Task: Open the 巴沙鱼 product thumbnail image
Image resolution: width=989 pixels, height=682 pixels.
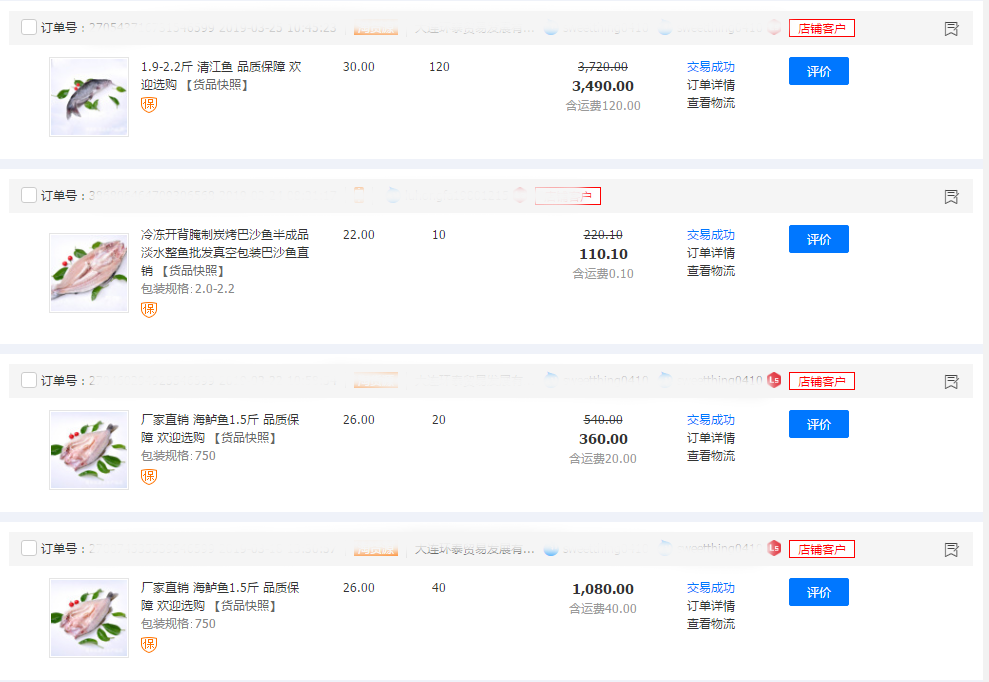Action: point(89,273)
